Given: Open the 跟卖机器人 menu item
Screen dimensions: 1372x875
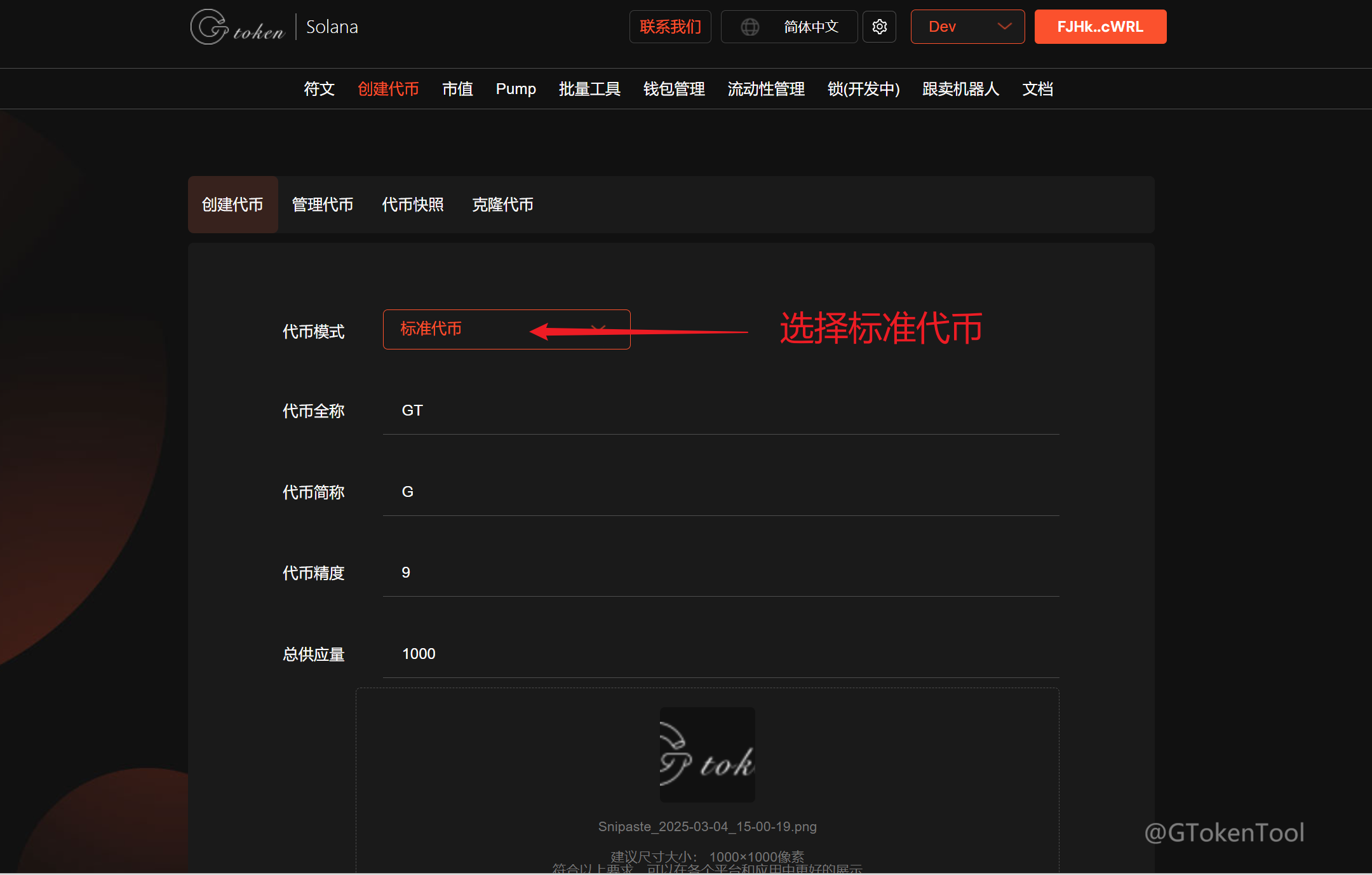Looking at the screenshot, I should (x=960, y=89).
